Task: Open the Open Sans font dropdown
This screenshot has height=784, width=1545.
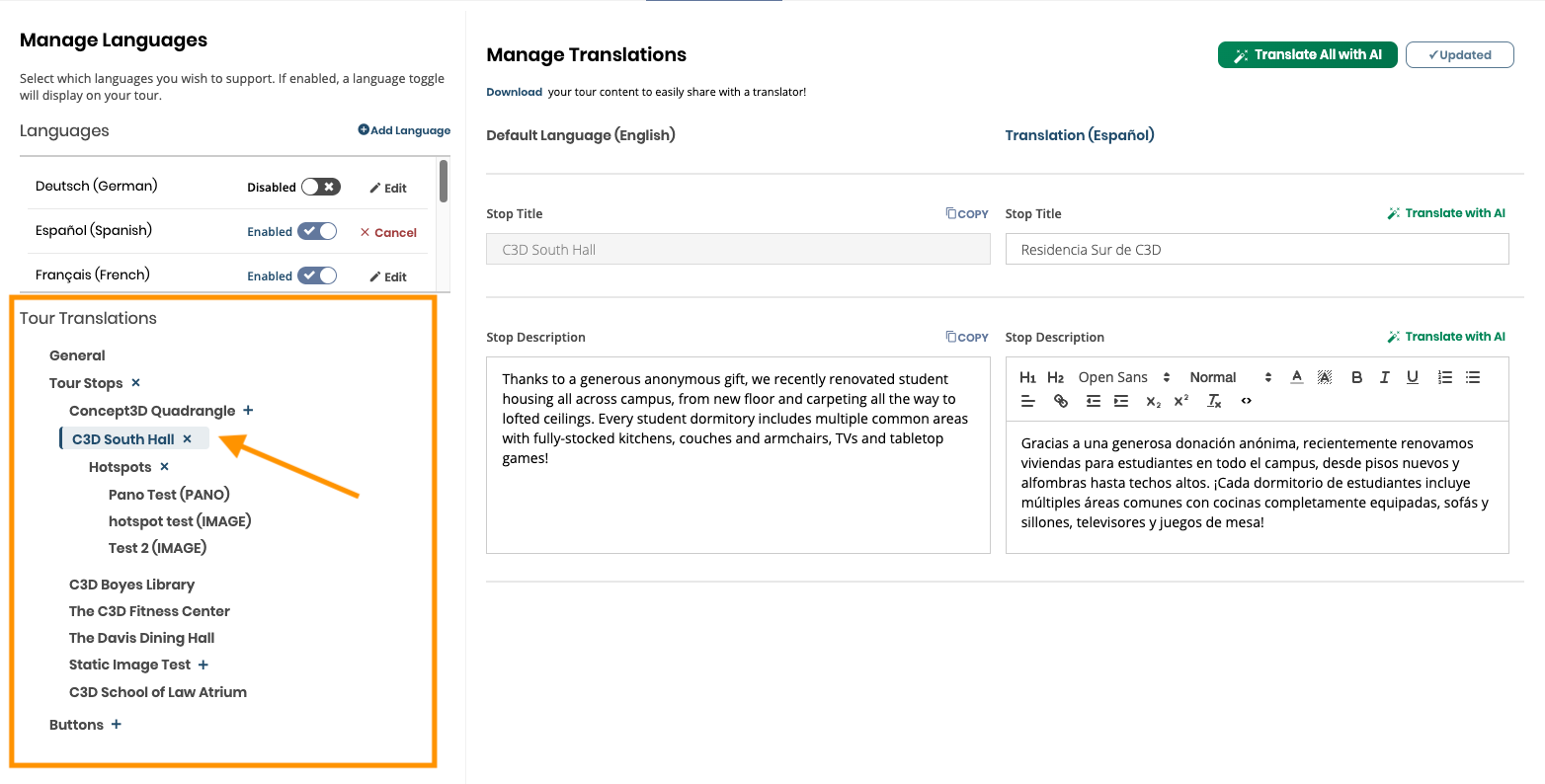Action: click(1123, 377)
